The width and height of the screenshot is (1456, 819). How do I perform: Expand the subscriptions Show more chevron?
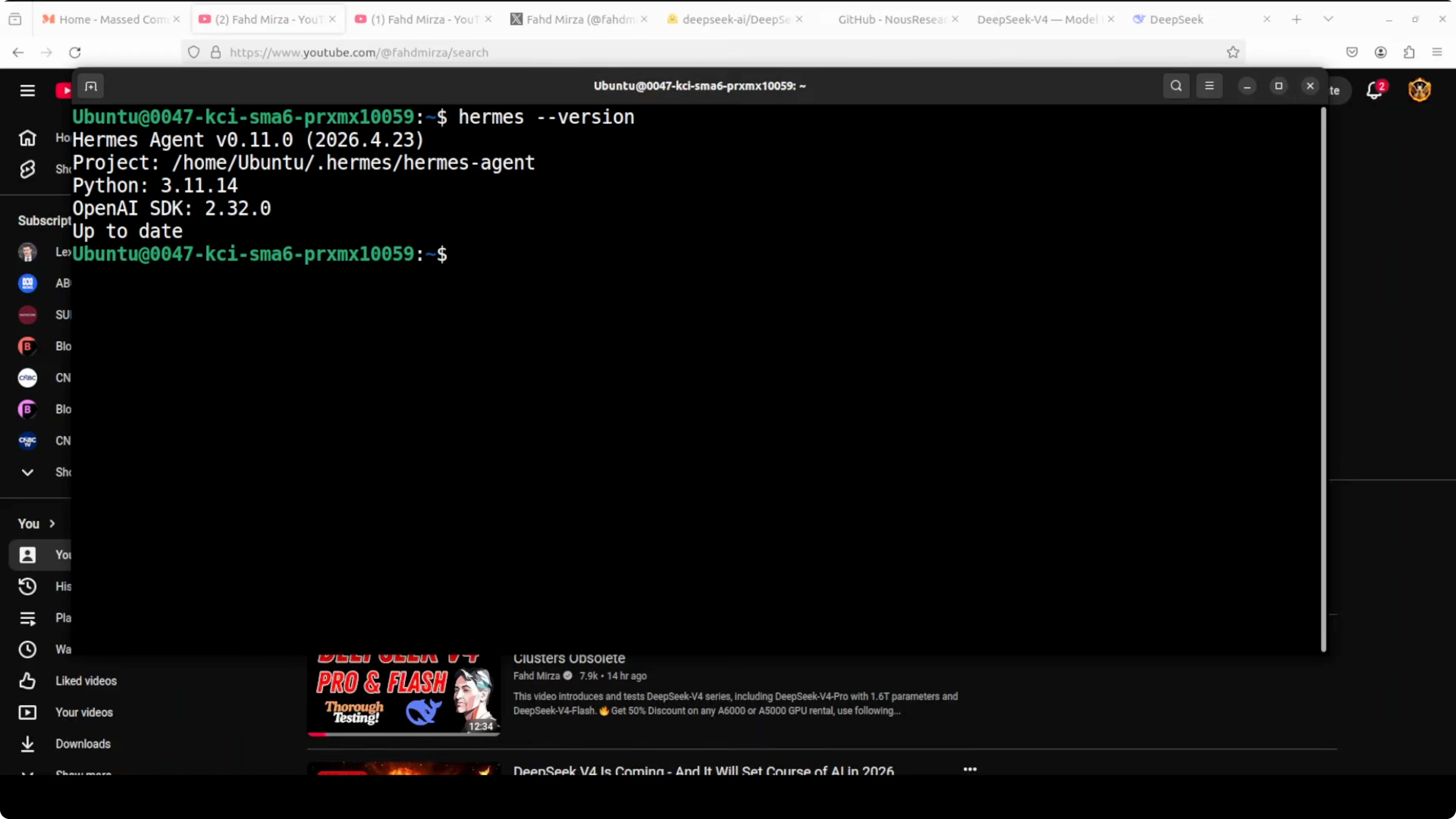(27, 472)
